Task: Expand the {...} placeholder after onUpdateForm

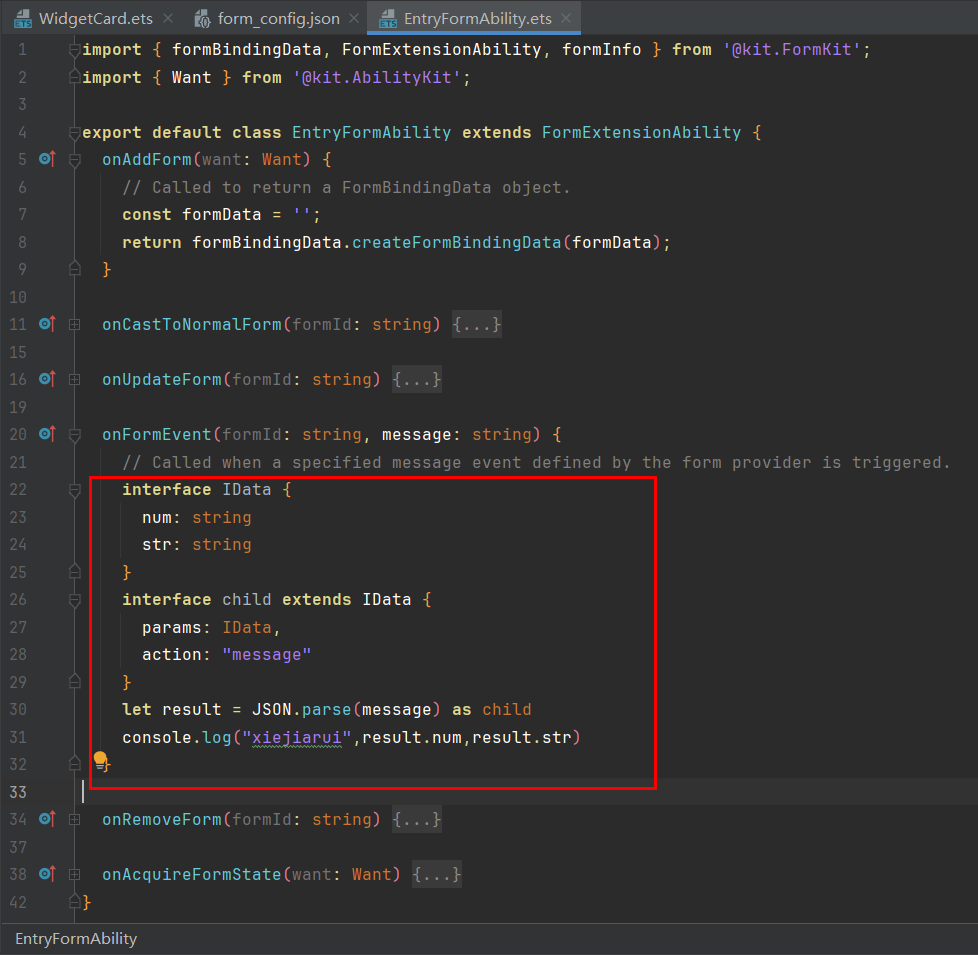Action: click(x=417, y=379)
